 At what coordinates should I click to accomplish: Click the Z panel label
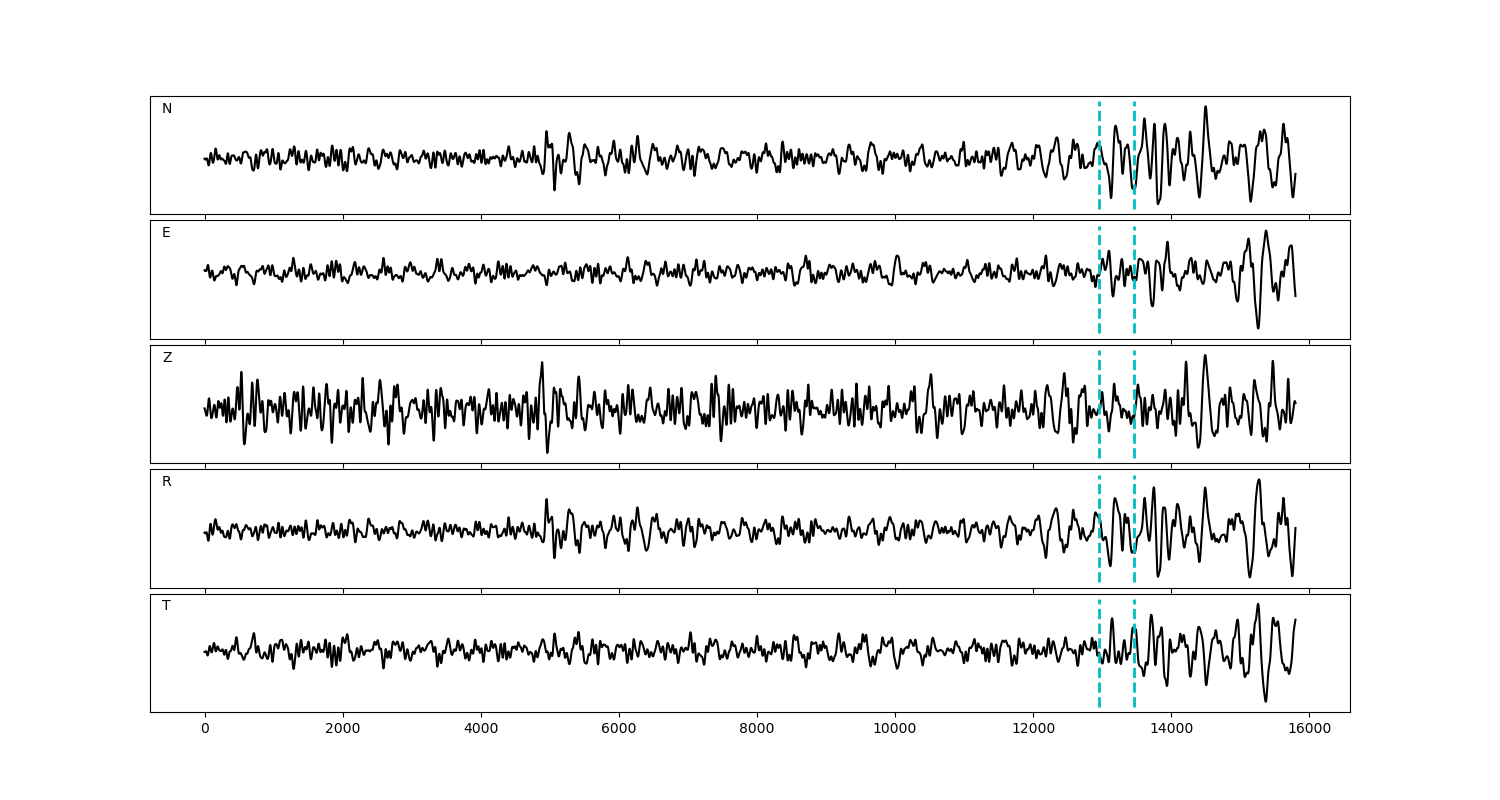coord(167,358)
